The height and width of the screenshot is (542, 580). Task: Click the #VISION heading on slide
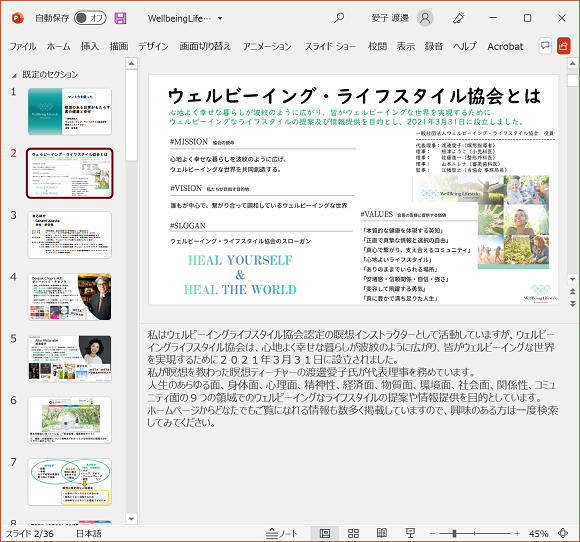click(186, 188)
